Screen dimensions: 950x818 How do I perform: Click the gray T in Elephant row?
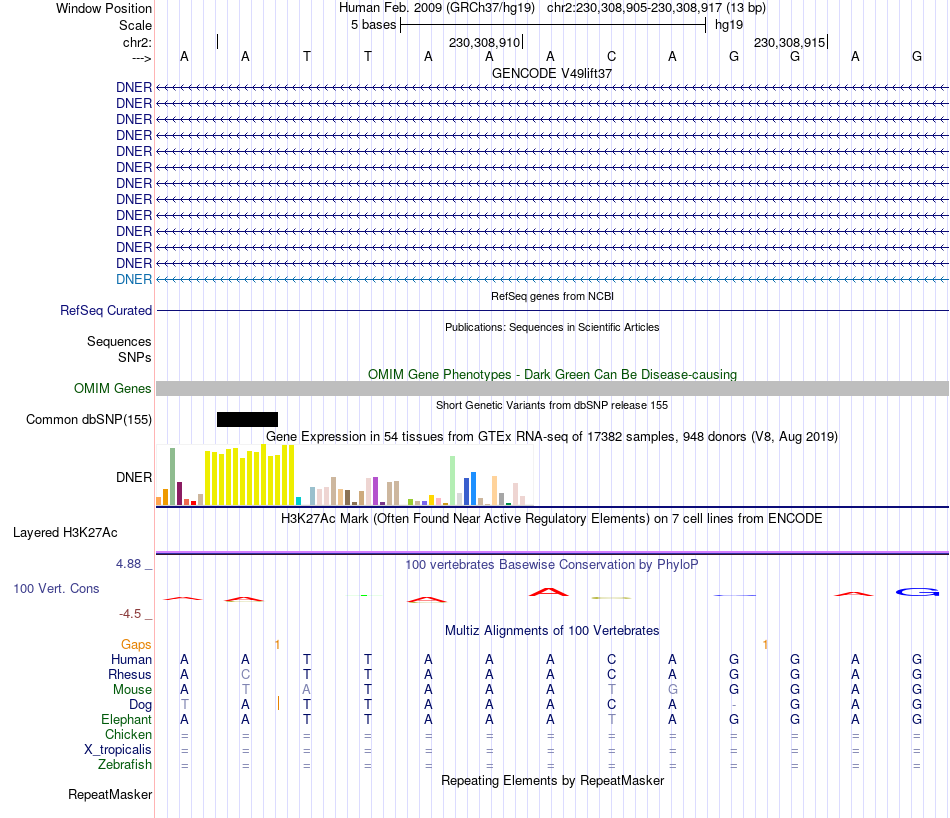tap(611, 719)
